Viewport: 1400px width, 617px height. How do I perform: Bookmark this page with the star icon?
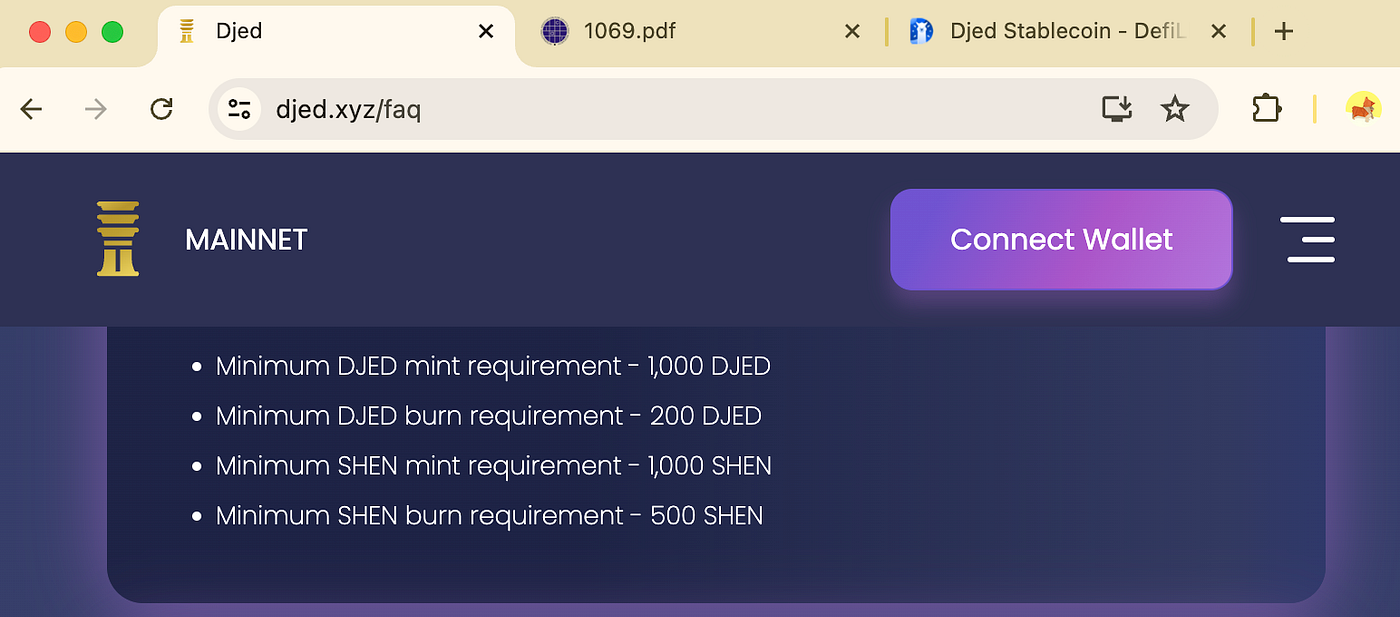tap(1175, 109)
